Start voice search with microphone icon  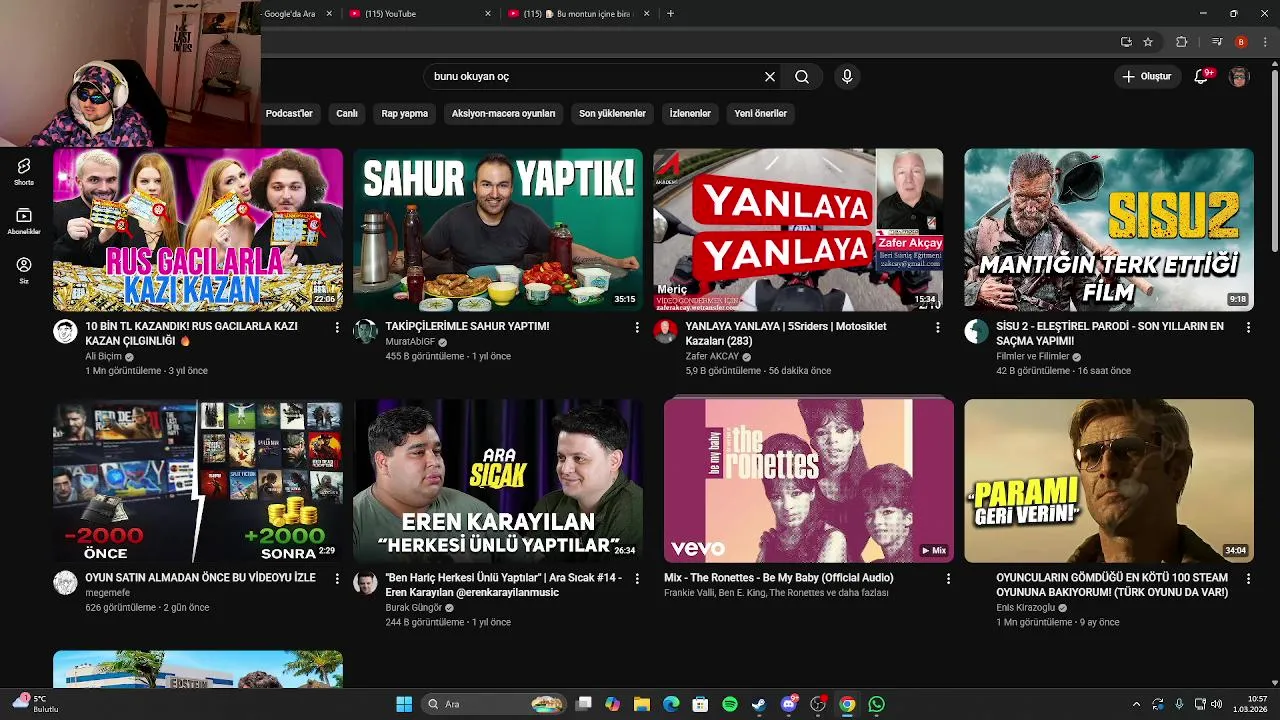tap(847, 77)
